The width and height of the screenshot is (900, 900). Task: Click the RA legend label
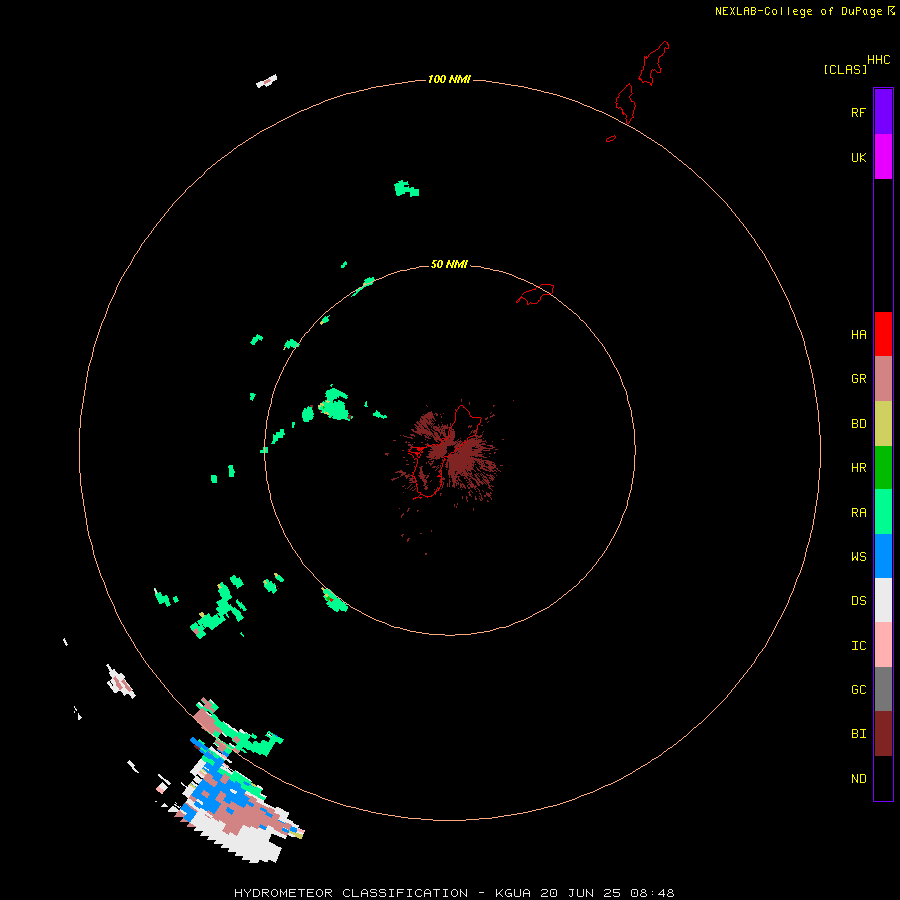pos(858,513)
